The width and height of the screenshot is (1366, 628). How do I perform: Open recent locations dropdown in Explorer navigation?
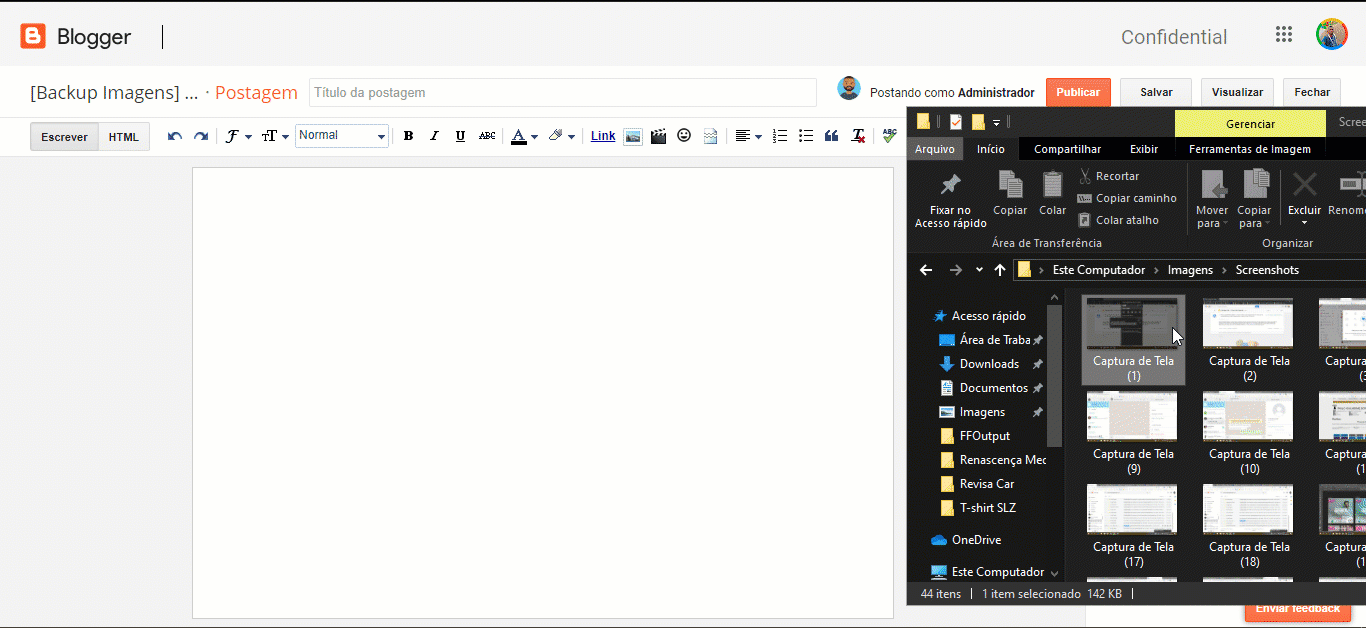(979, 270)
